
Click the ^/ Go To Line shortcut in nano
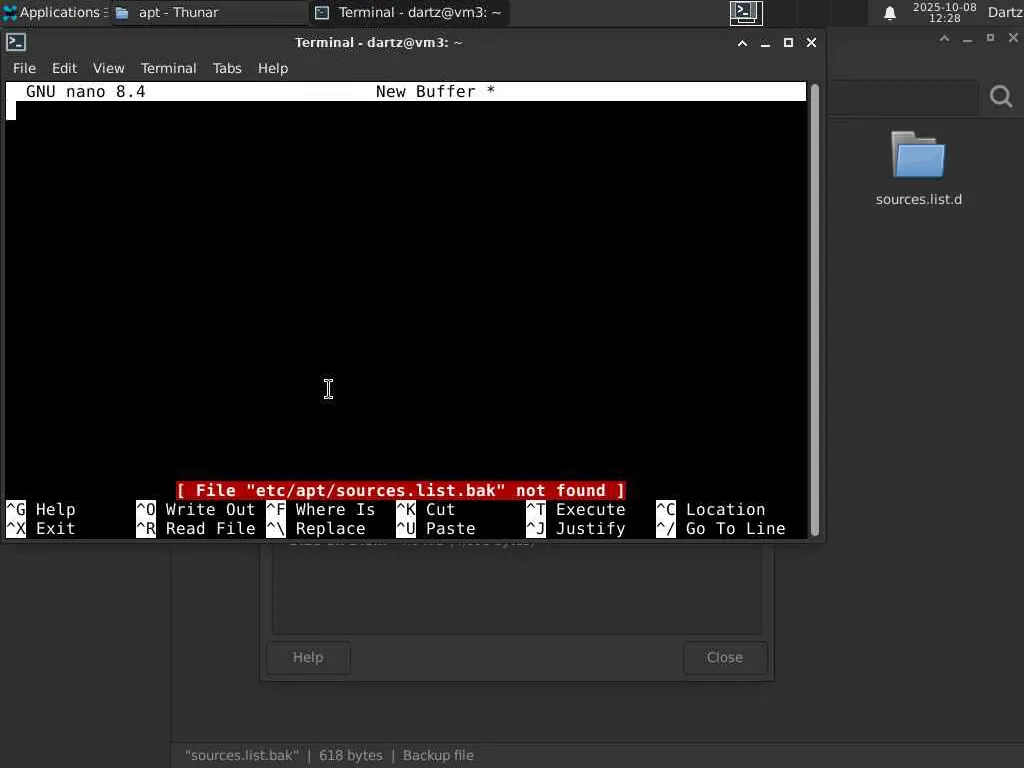pos(721,528)
